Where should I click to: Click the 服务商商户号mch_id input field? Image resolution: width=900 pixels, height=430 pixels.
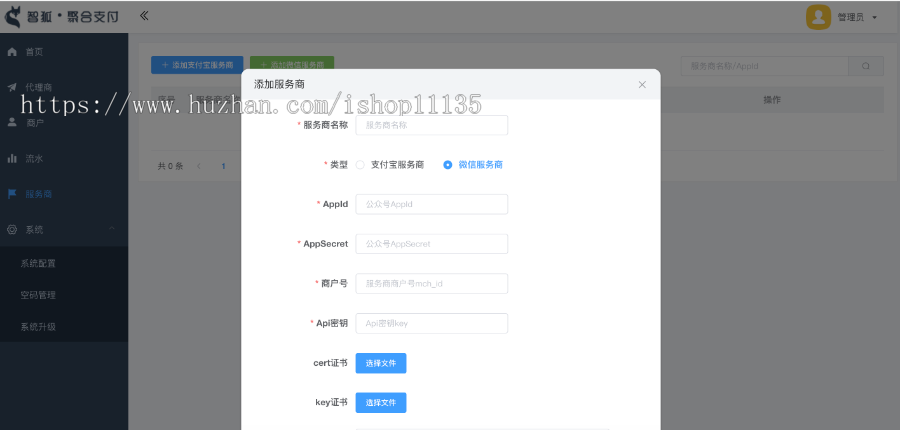432,284
